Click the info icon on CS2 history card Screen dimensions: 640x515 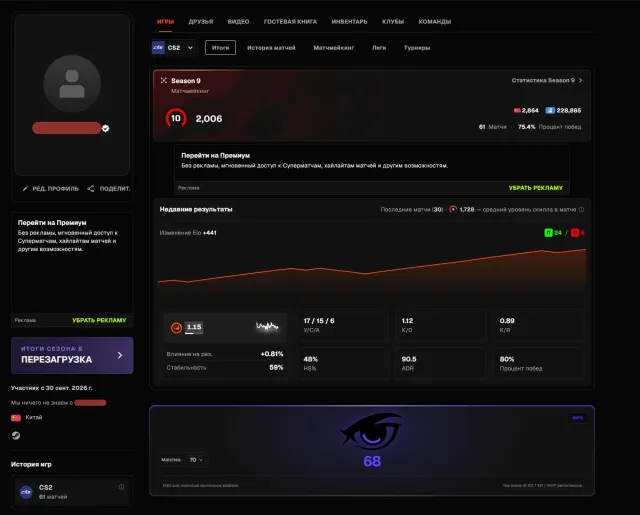(121, 487)
